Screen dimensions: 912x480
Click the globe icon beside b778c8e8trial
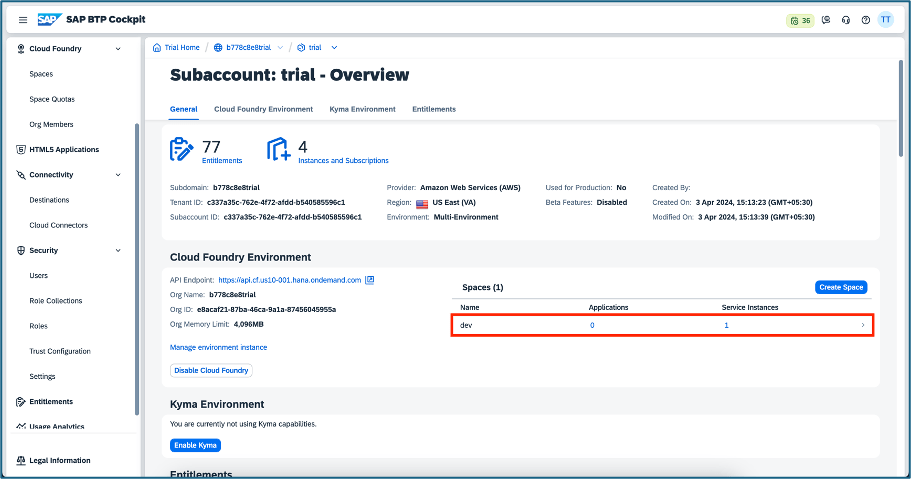pyautogui.click(x=218, y=48)
